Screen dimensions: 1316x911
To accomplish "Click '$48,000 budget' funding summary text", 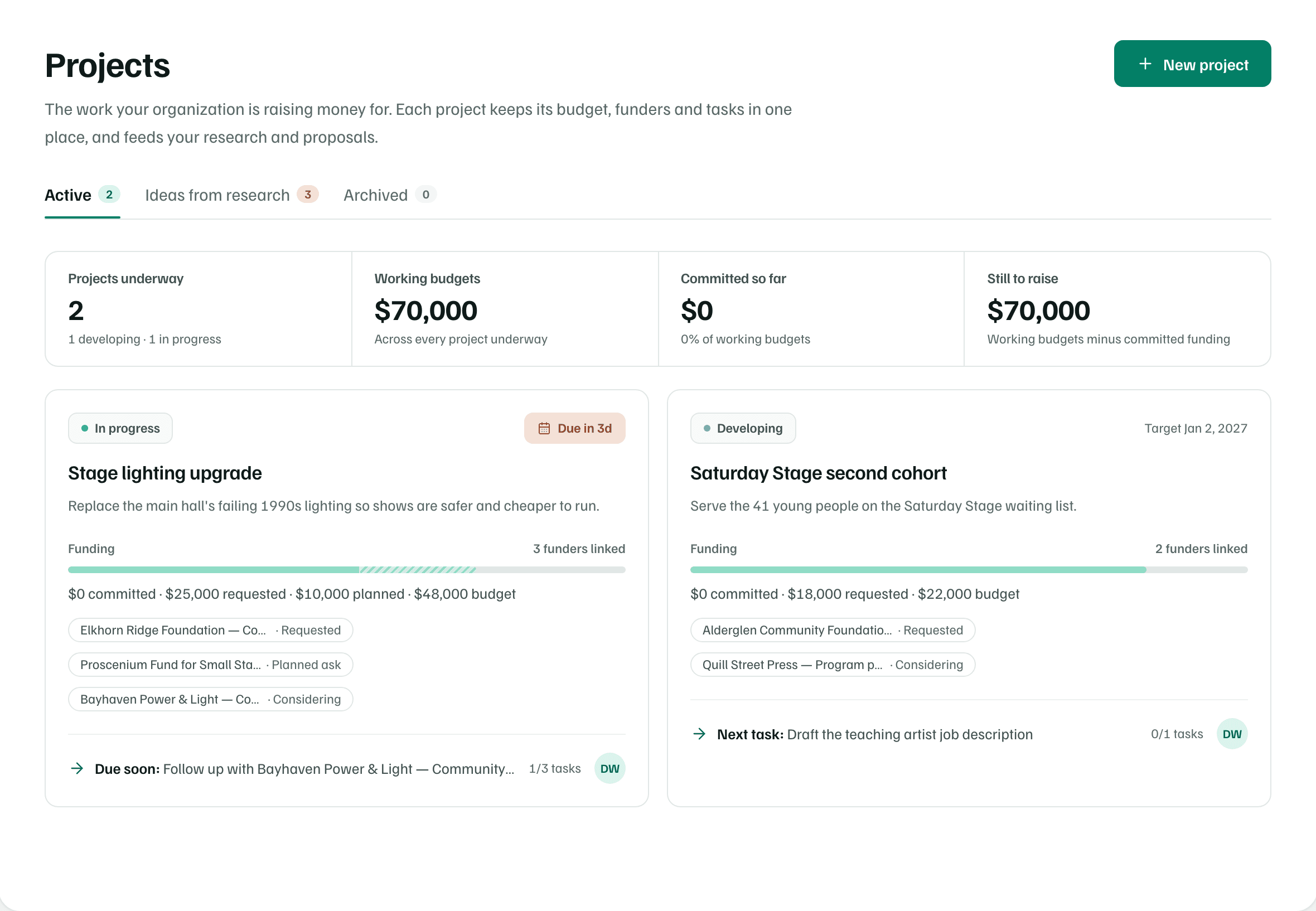I will (x=465, y=594).
